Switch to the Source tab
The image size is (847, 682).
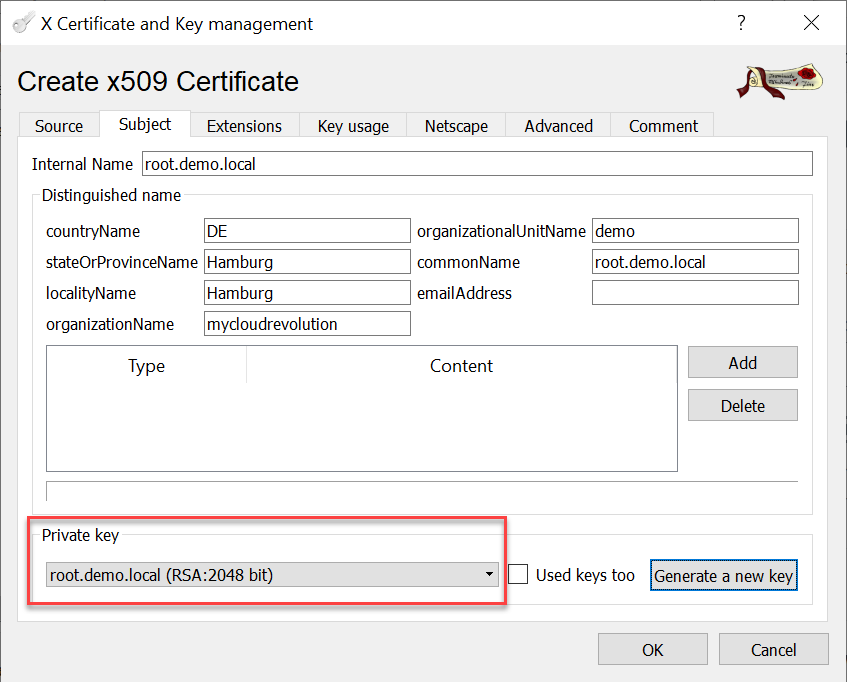pos(59,126)
